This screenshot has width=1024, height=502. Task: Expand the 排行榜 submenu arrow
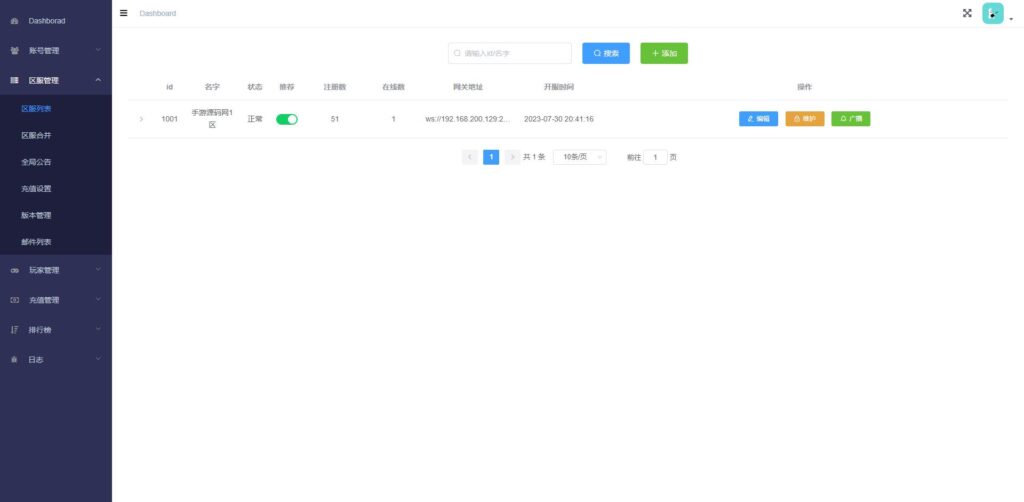(x=98, y=329)
